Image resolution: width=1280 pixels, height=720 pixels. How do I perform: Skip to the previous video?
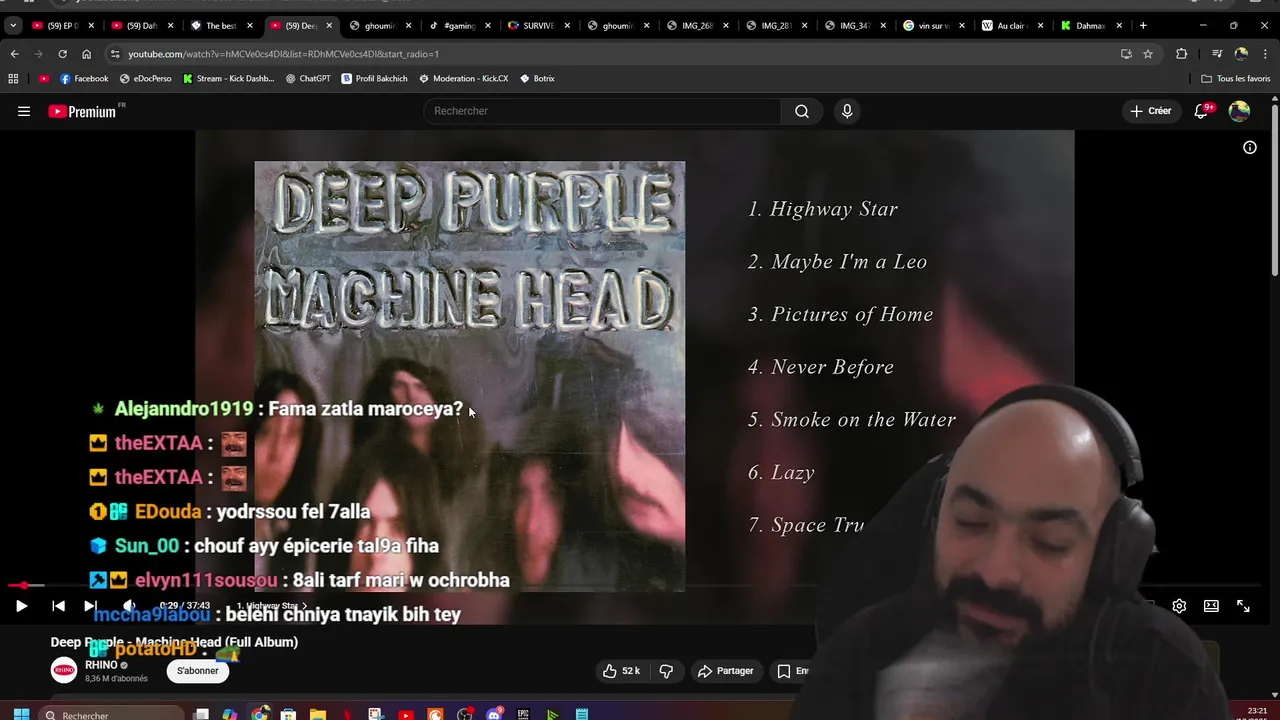(x=58, y=605)
